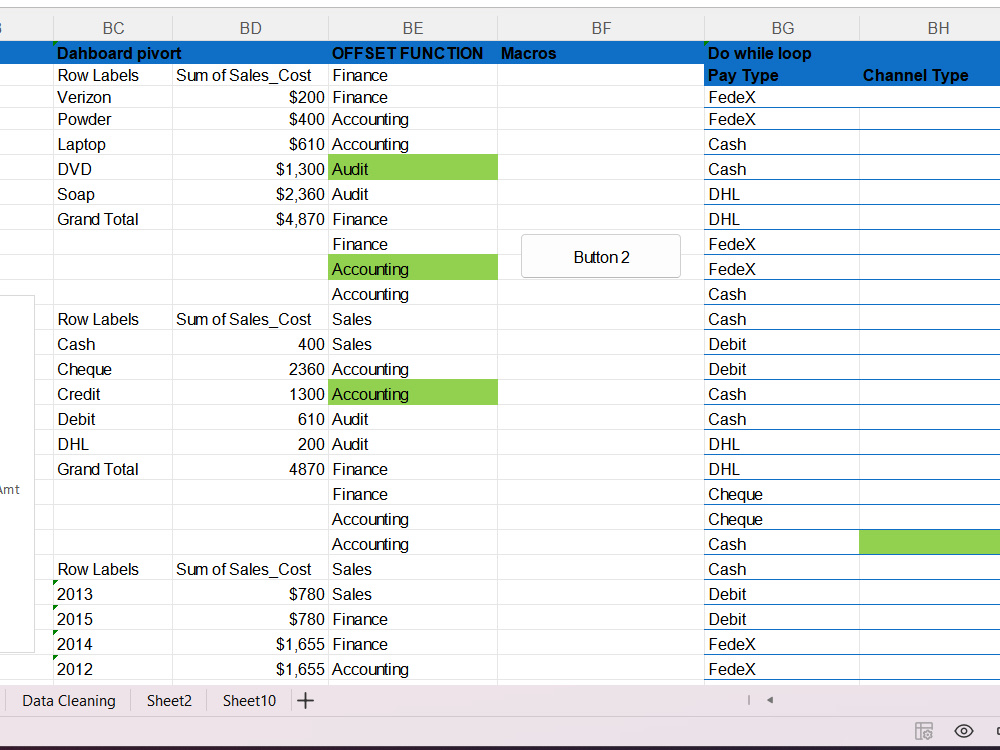
Task: Select the '2014' year row label
Action: [113, 643]
